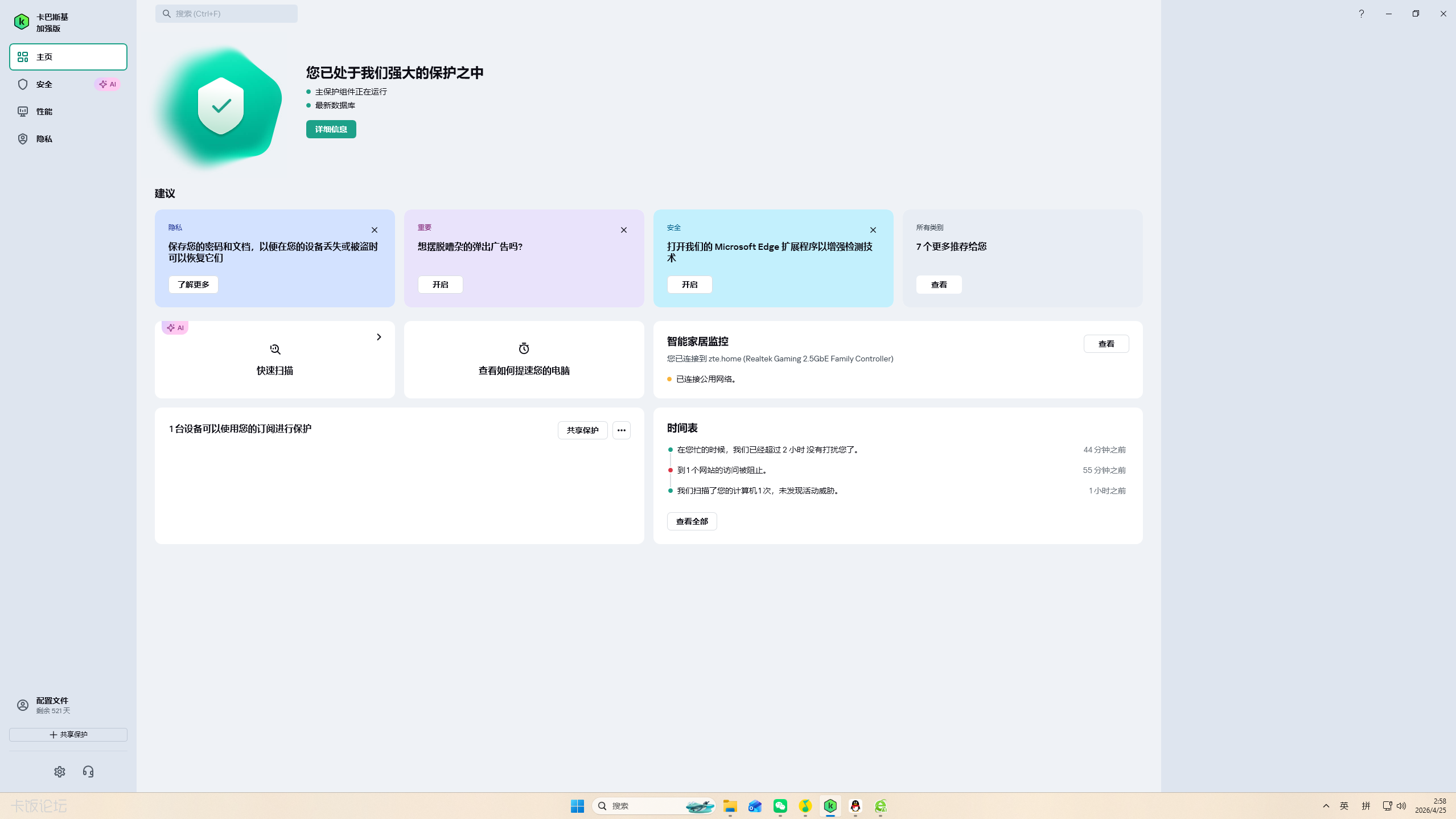The height and width of the screenshot is (819, 1456).
Task: Open the Privacy (隐私) section
Action: 68,139
